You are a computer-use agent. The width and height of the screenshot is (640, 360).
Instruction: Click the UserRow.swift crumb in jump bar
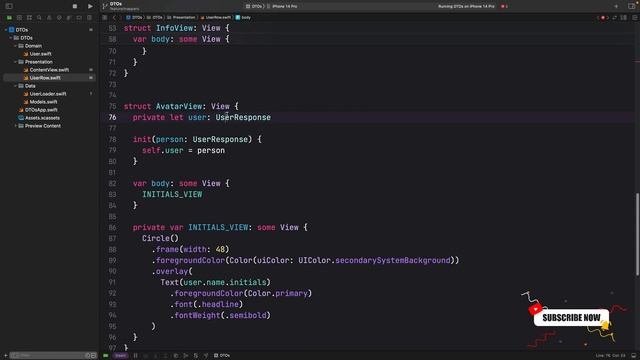(x=216, y=18)
